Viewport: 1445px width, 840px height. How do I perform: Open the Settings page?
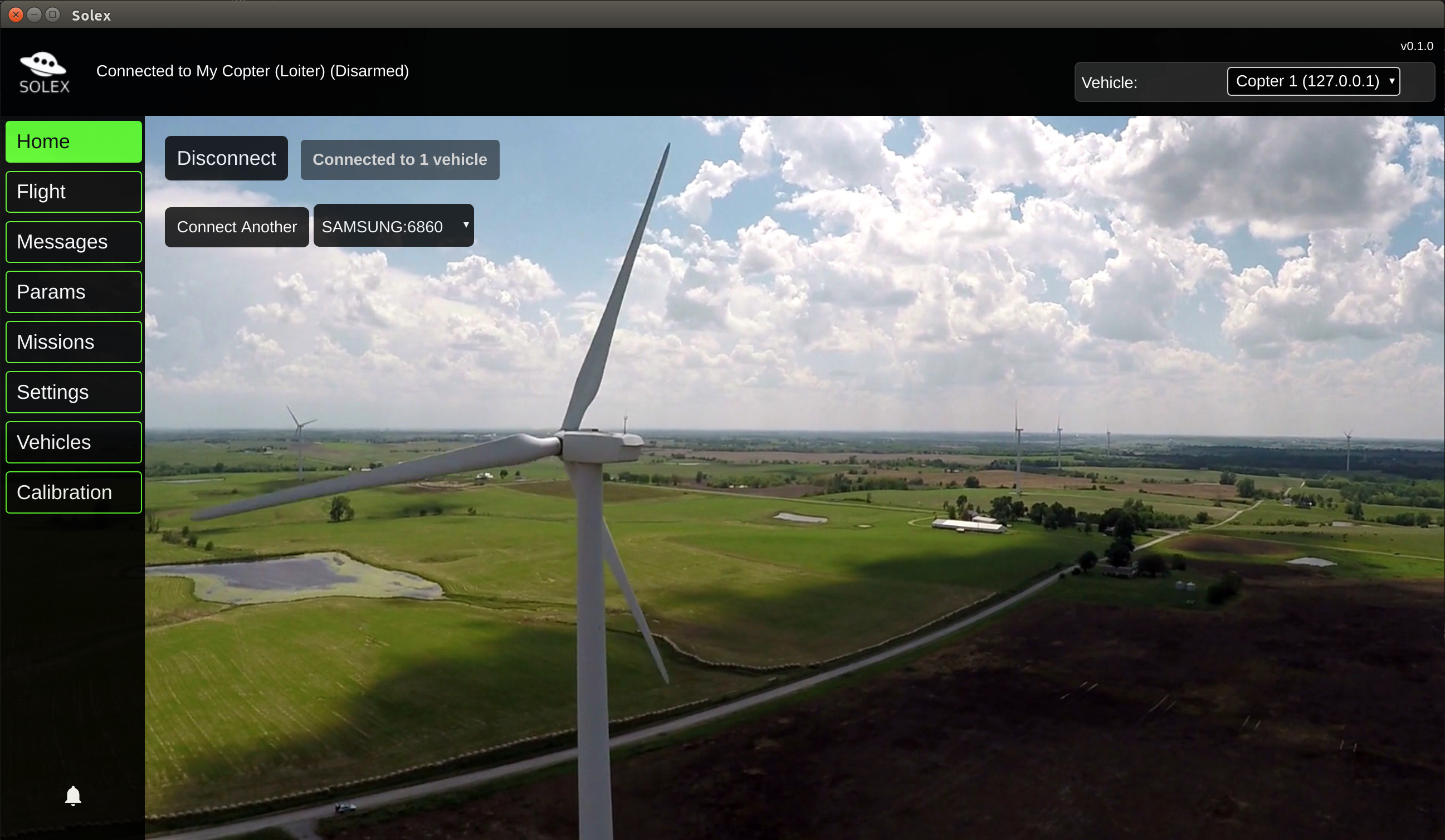click(74, 392)
